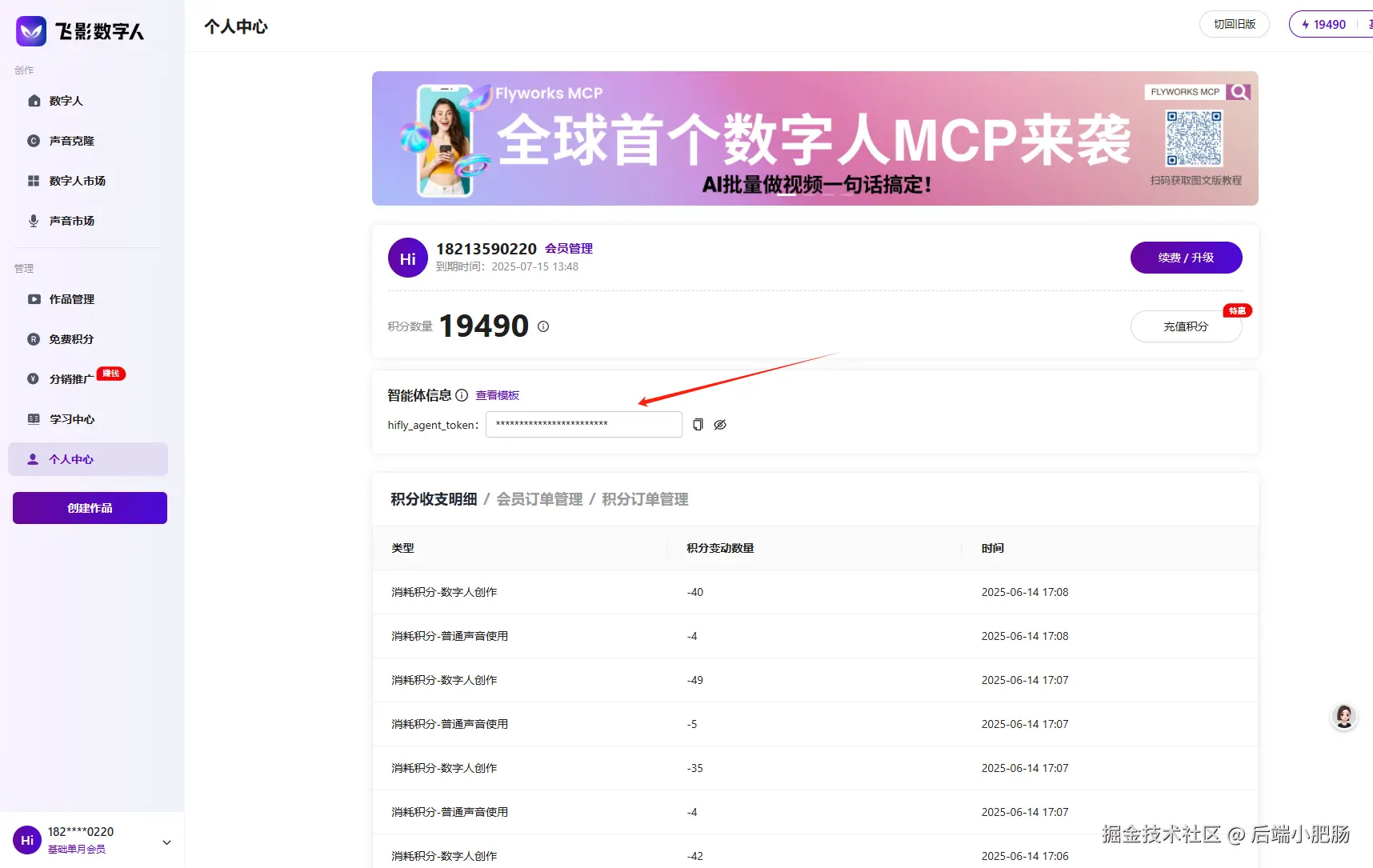This screenshot has height=868, width=1373.
Task: Click the -42 points cell
Action: (x=695, y=856)
